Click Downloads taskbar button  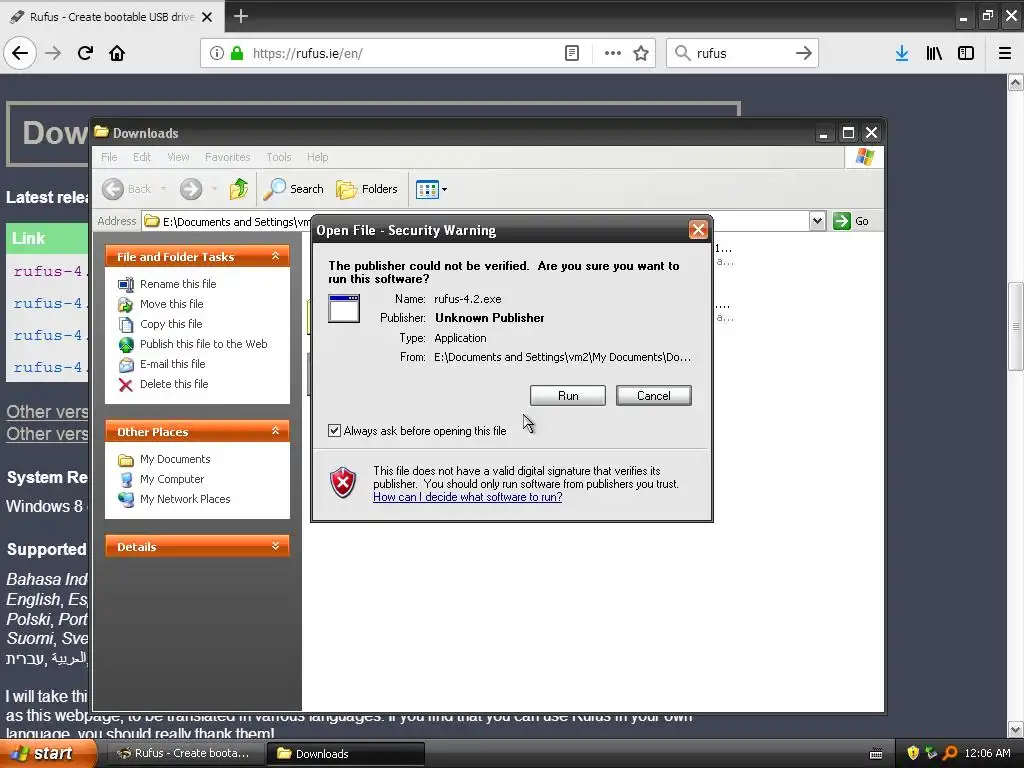click(x=346, y=754)
